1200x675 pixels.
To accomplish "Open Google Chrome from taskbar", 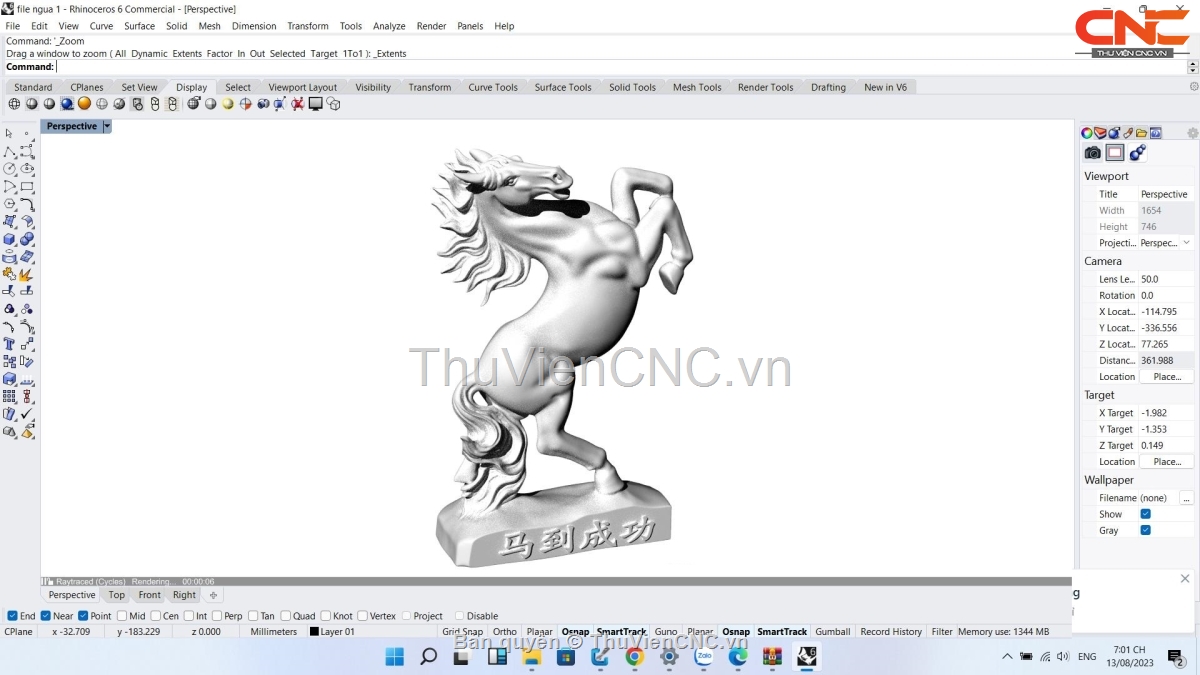I will (x=634, y=657).
